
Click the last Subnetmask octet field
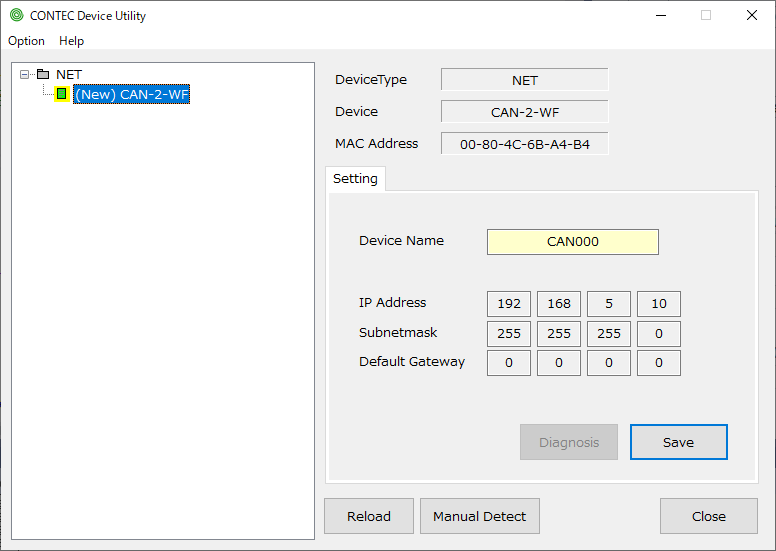click(658, 334)
